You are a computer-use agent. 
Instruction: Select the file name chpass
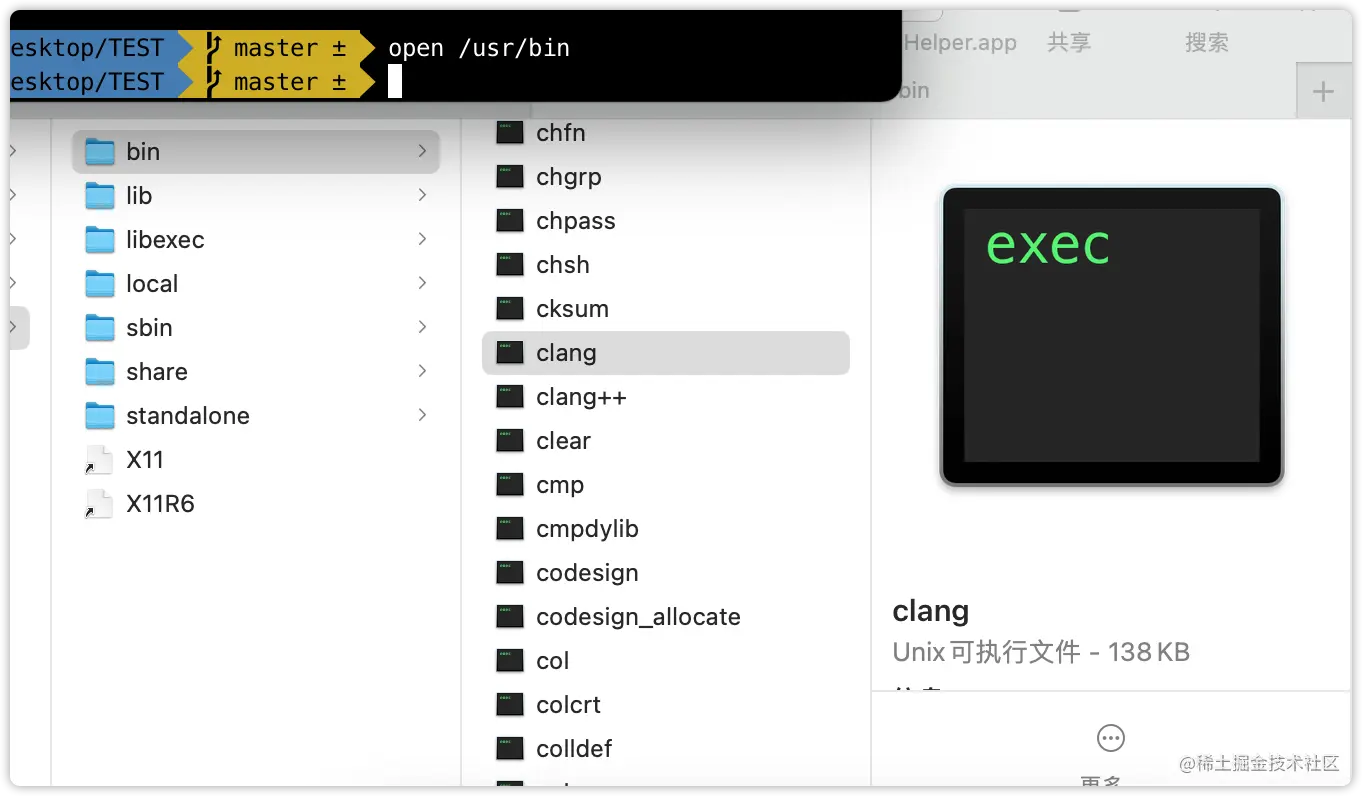point(576,221)
